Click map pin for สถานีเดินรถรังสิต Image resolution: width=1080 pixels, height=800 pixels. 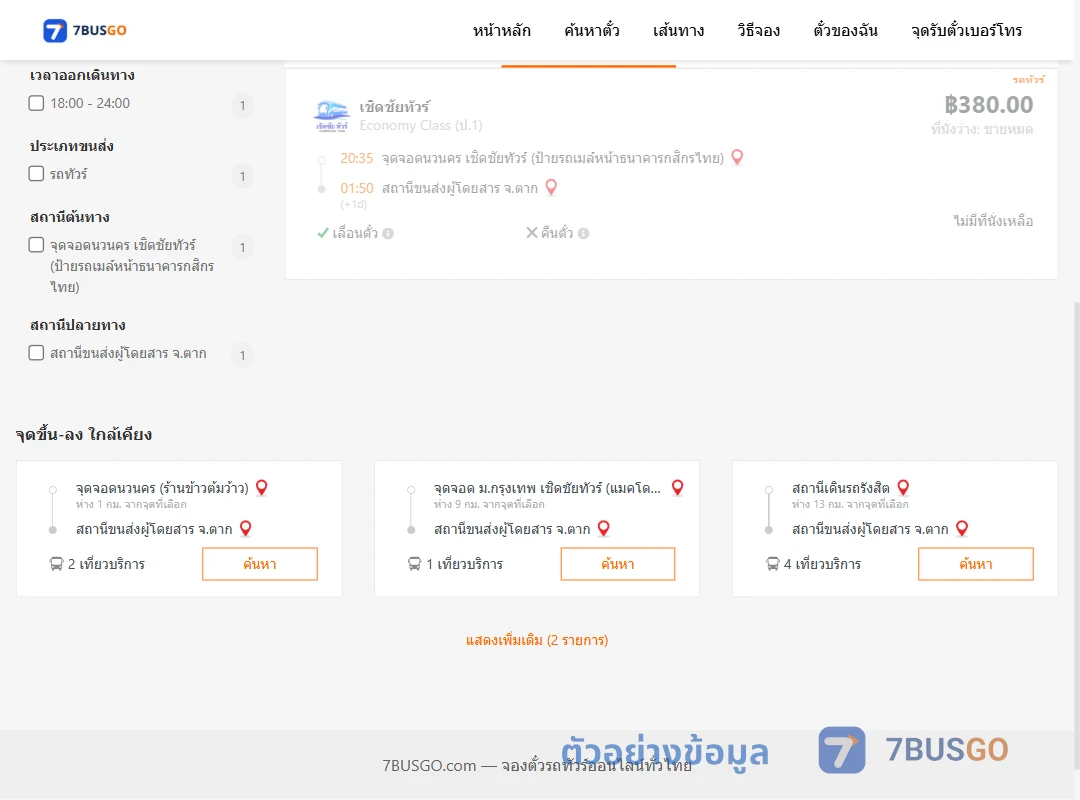(904, 487)
